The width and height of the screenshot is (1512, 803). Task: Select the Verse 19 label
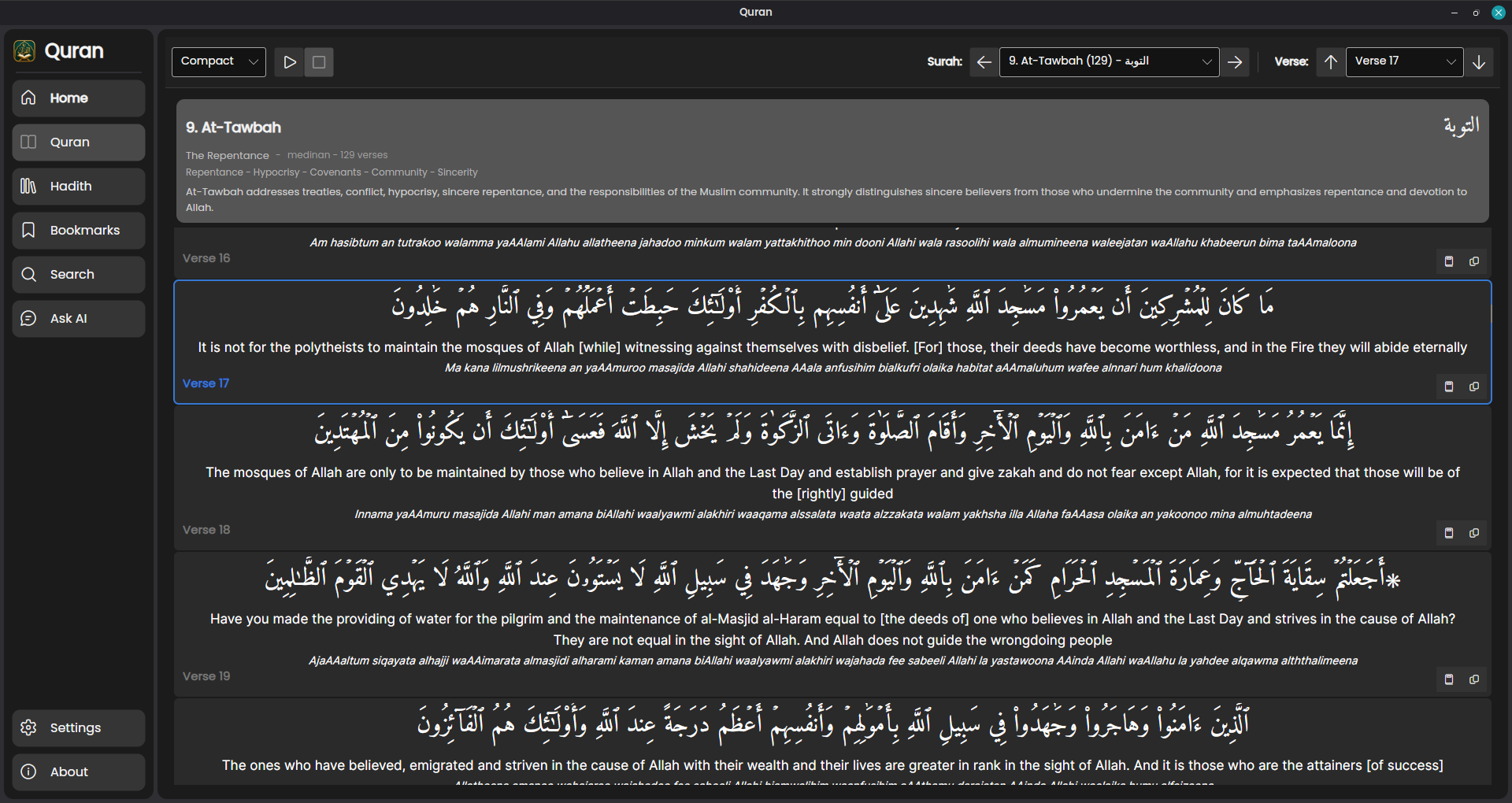coord(206,676)
